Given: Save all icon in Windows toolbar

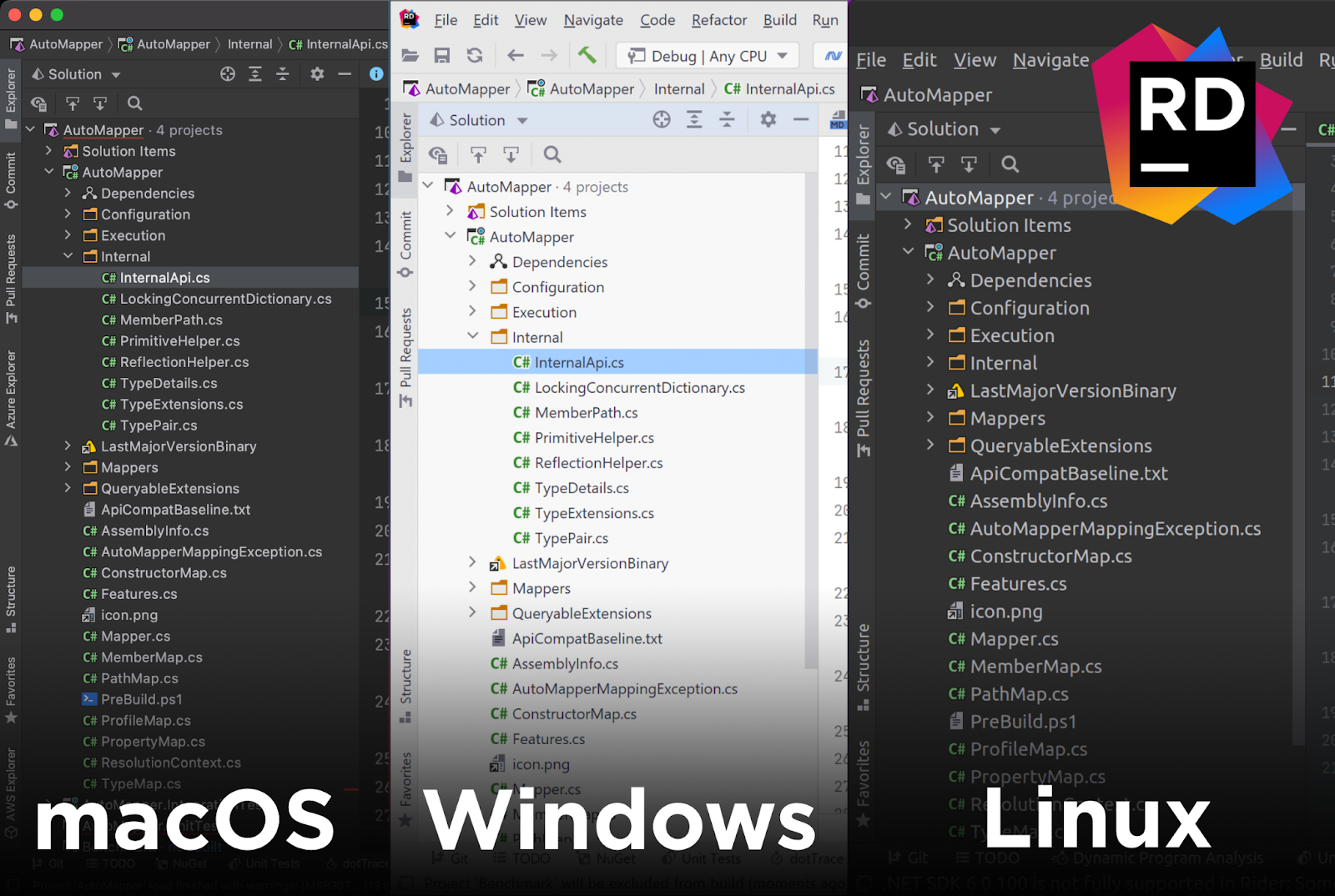Looking at the screenshot, I should [x=442, y=56].
